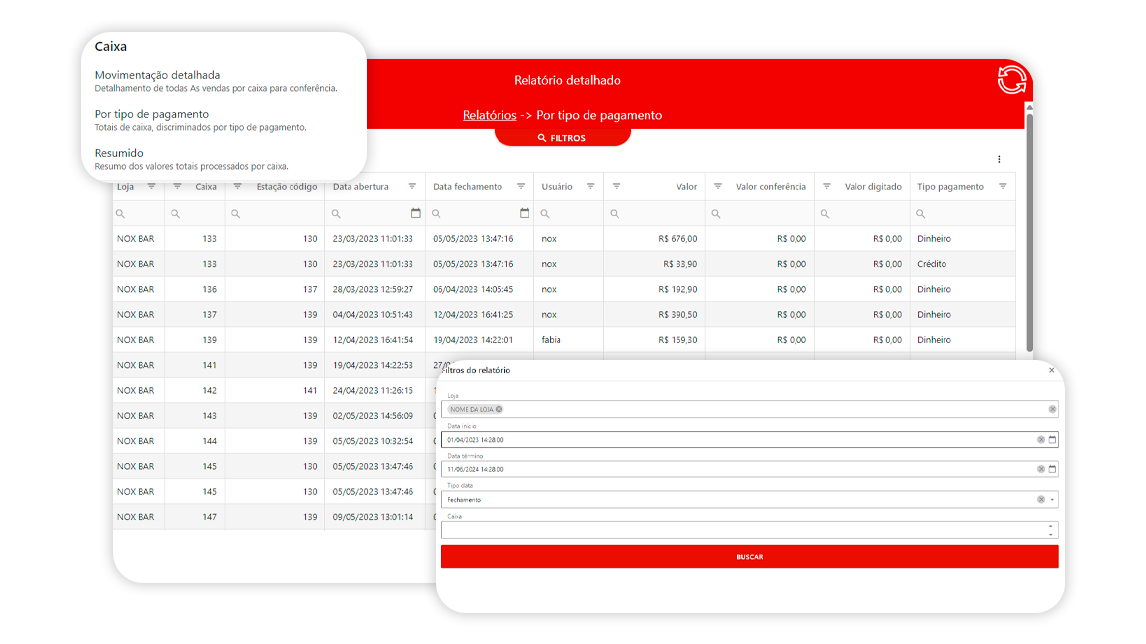Open the Estação código column filter icon
The height and width of the screenshot is (644, 1146).
[238, 186]
